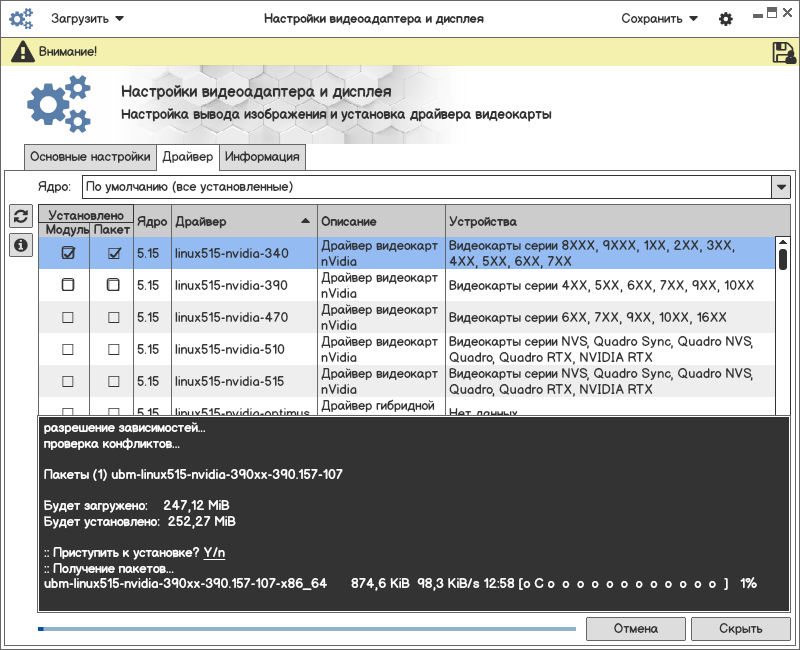Click the gears app icon in title bar

[22, 19]
